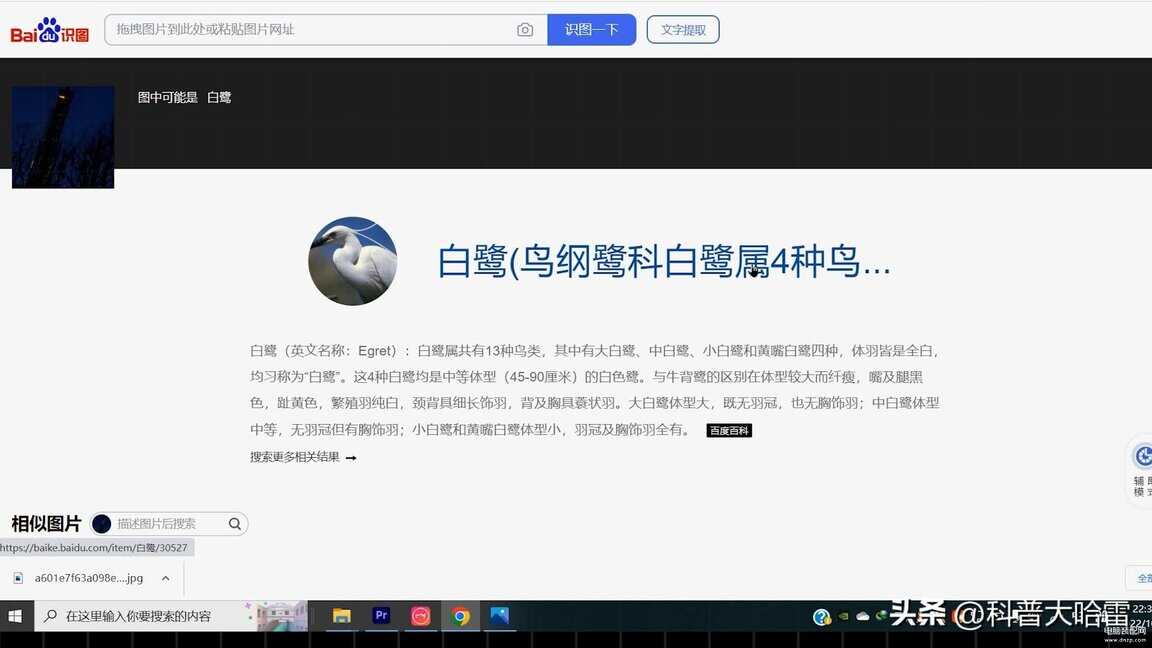Open the uploaded dark image thumbnail
This screenshot has width=1152, height=648.
point(63,137)
